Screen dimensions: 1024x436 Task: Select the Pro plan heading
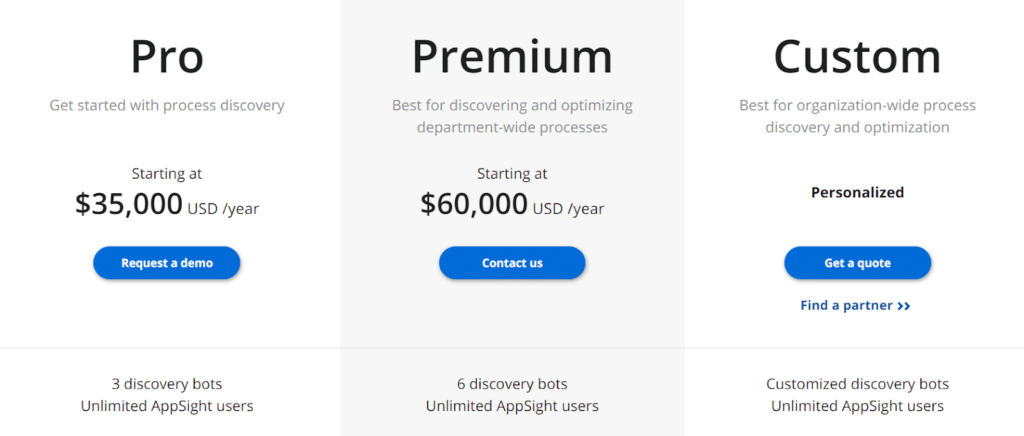point(167,56)
